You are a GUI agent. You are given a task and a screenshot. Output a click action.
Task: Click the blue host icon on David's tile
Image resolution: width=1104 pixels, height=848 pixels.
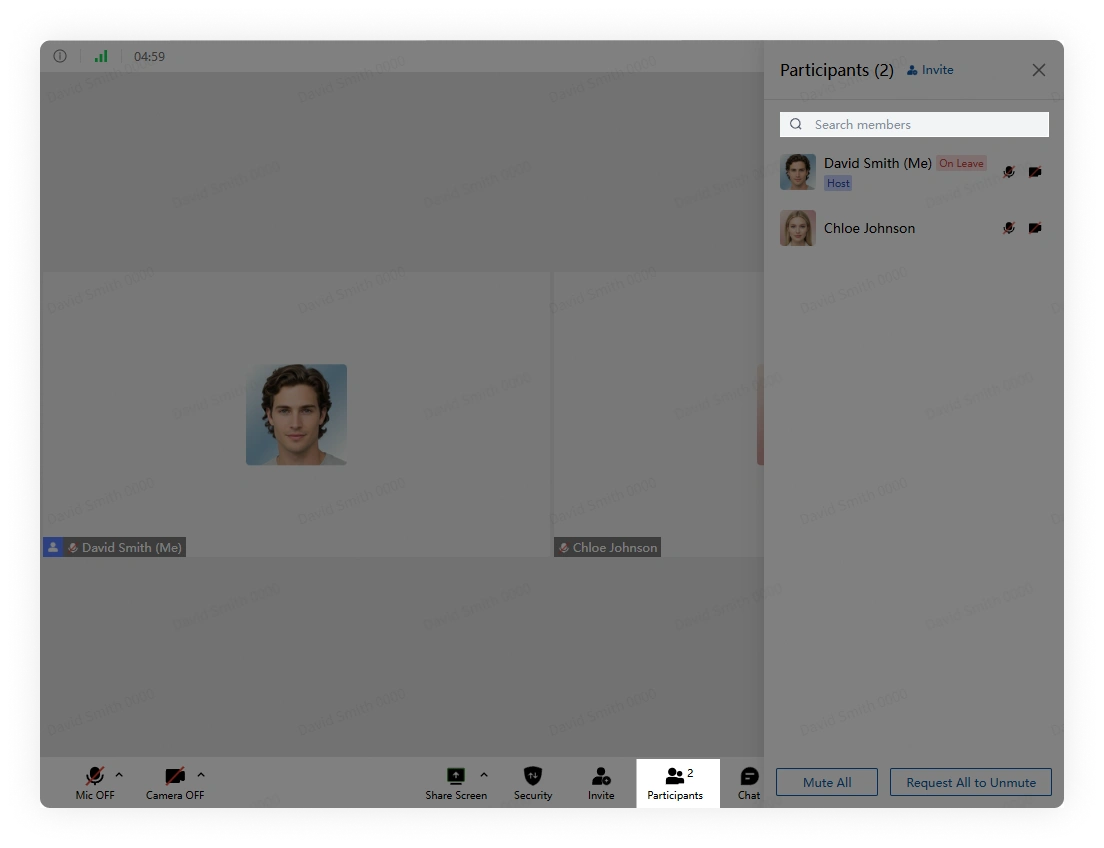pyautogui.click(x=53, y=547)
